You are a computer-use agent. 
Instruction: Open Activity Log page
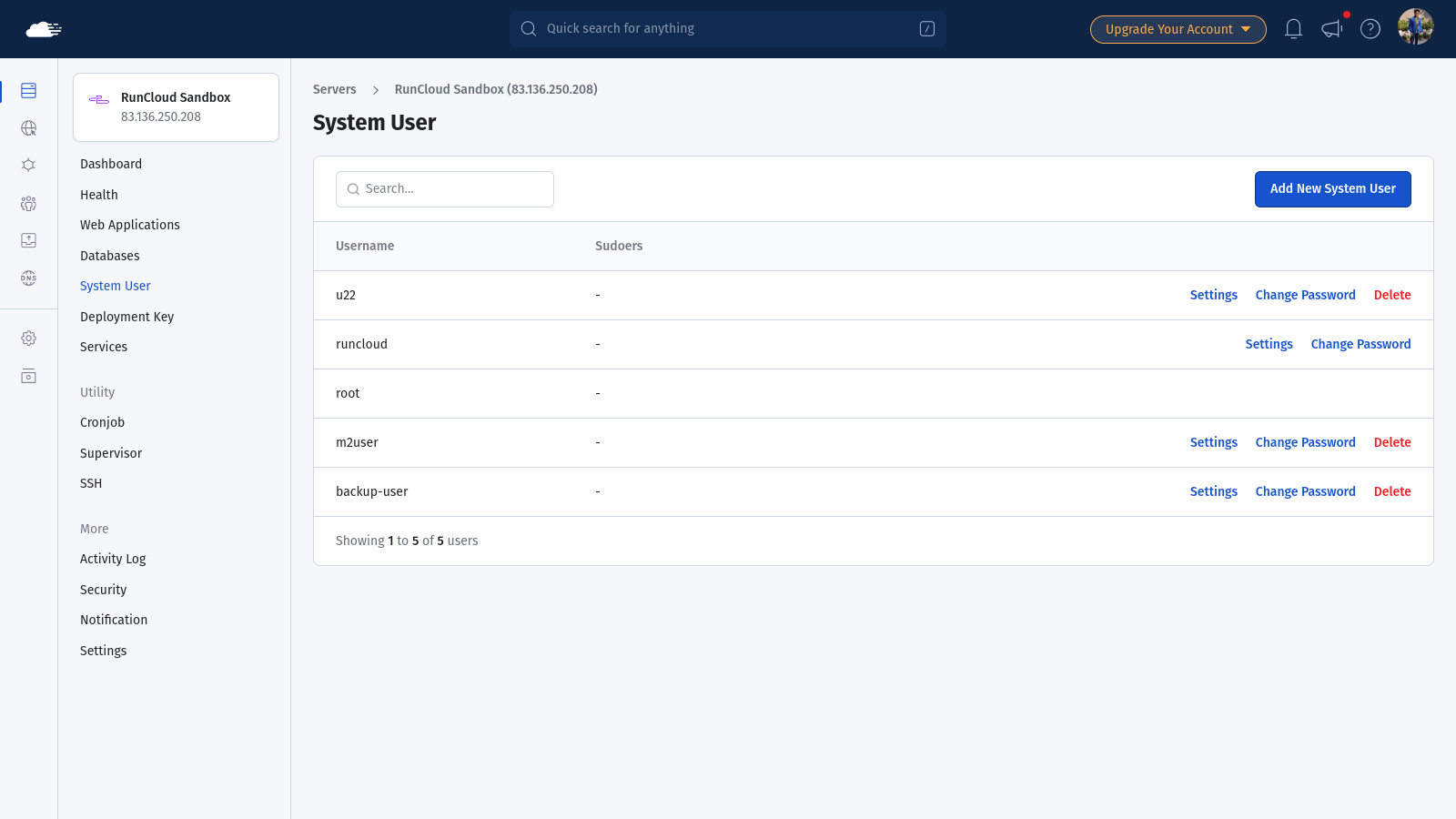(113, 559)
